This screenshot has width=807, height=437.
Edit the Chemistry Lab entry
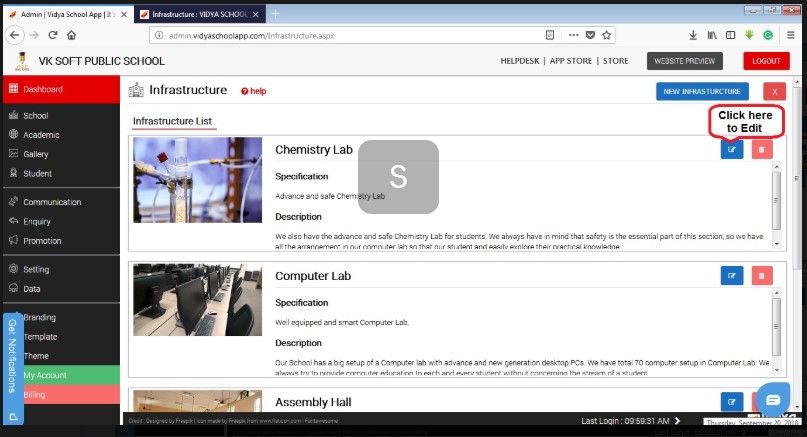732,149
